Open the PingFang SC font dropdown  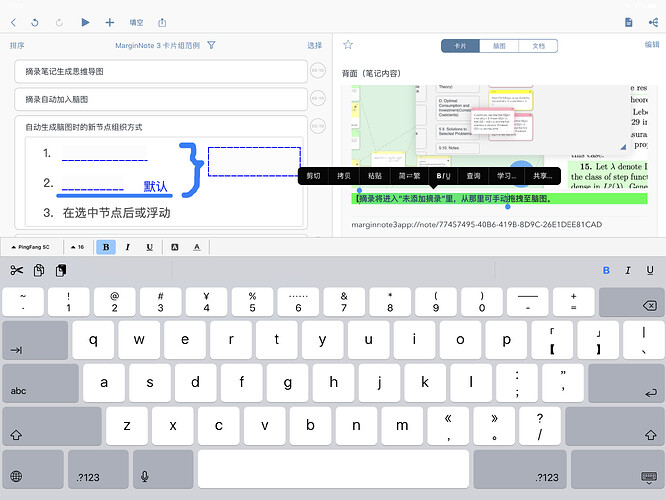31,247
